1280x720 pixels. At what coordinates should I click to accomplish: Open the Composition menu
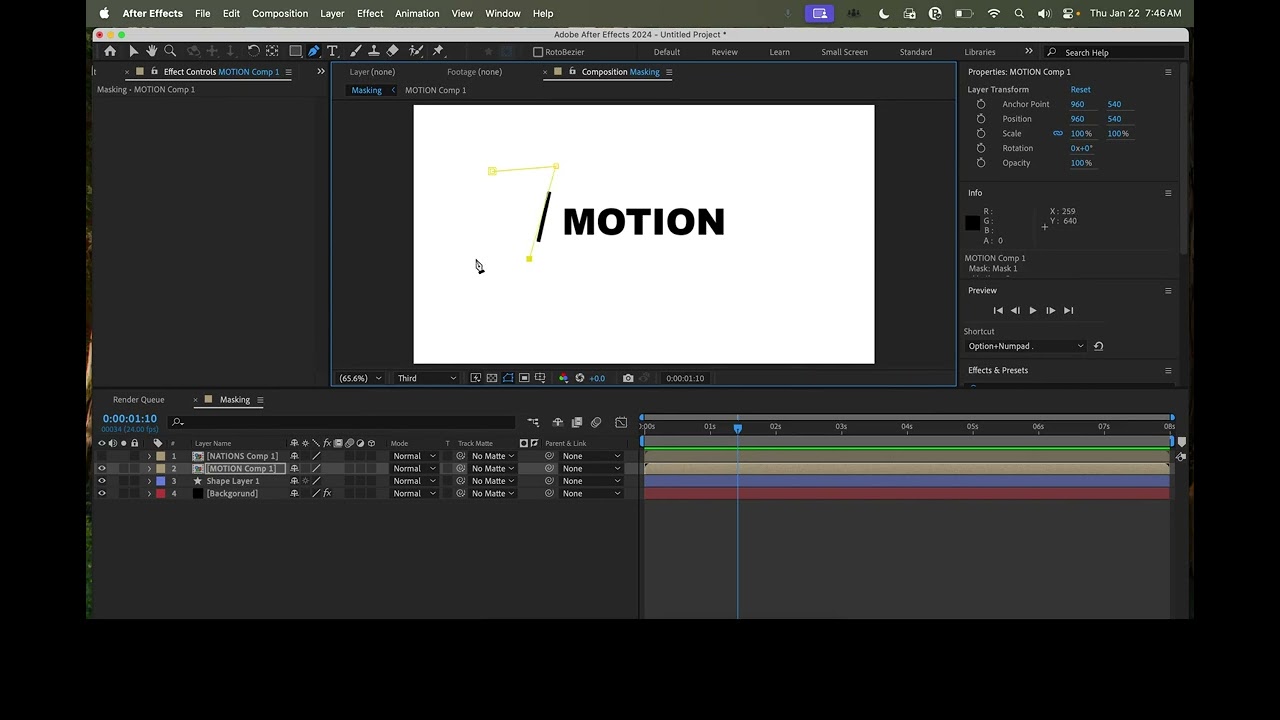(x=280, y=13)
